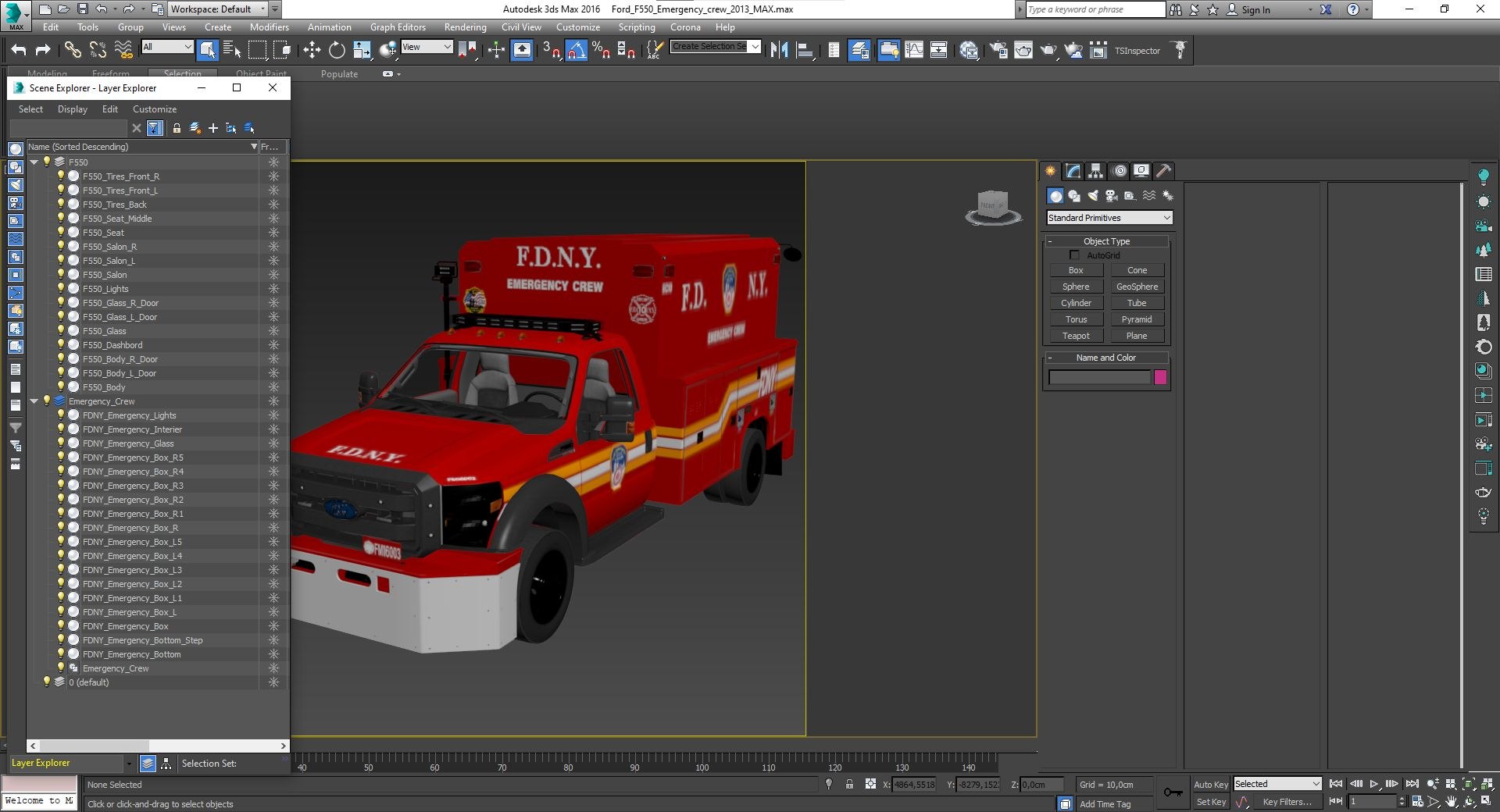Screen dimensions: 1500x812
Task: Open the Rendering menu
Action: pyautogui.click(x=465, y=27)
